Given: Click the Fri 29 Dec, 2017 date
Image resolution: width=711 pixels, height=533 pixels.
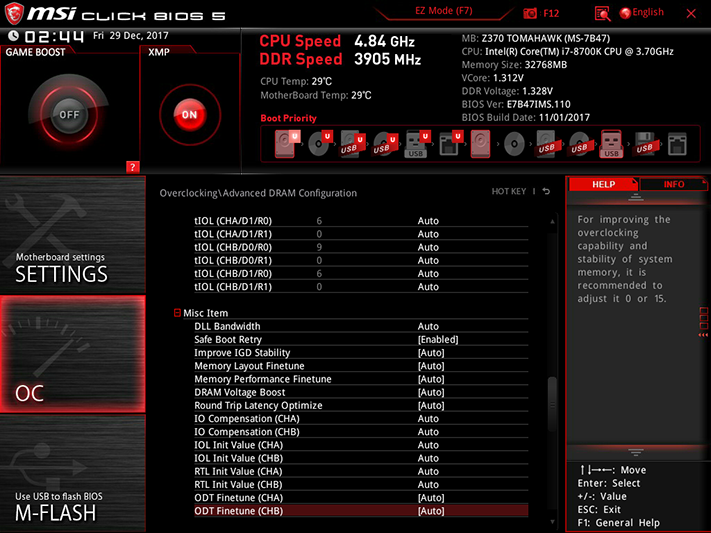Looking at the screenshot, I should (131, 35).
